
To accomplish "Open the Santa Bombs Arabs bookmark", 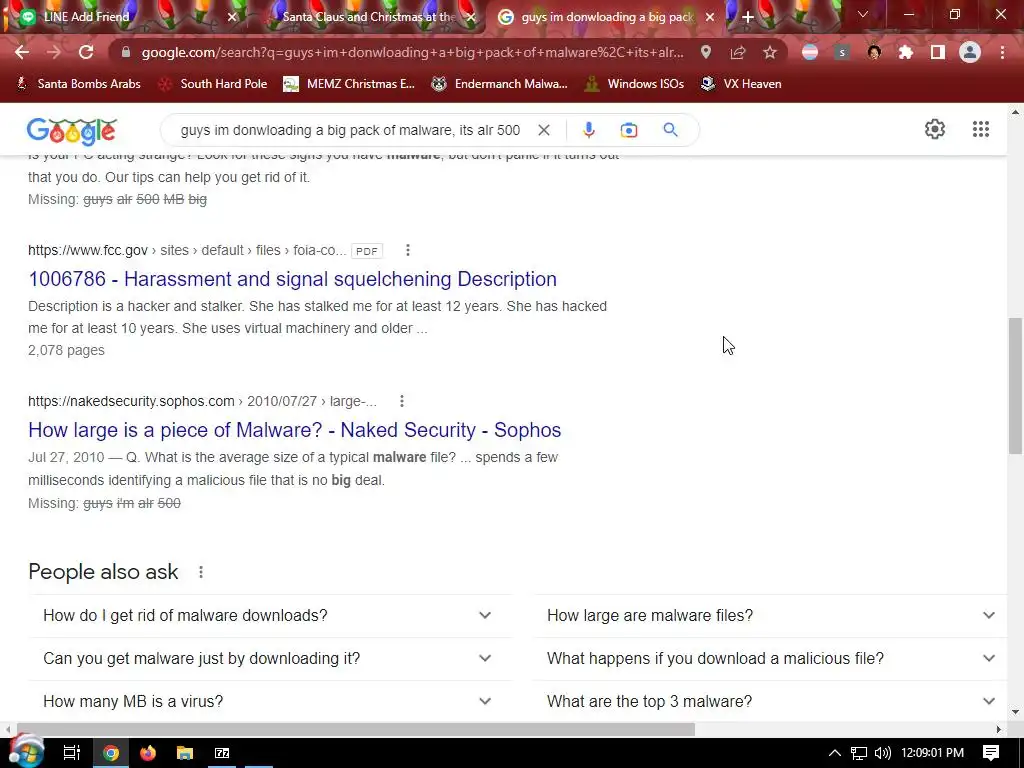I will click(78, 84).
